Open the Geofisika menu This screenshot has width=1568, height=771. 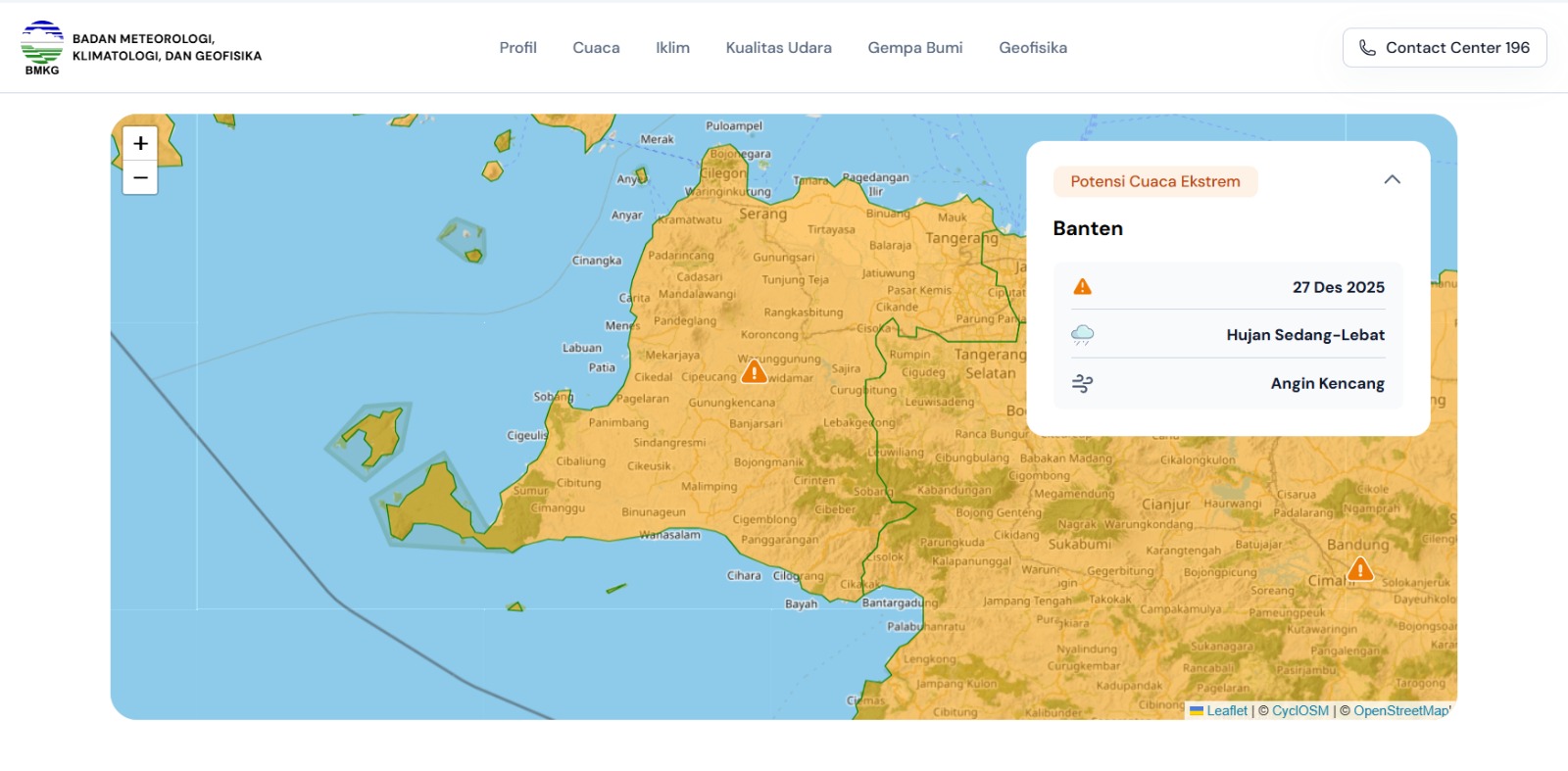[x=1033, y=48]
